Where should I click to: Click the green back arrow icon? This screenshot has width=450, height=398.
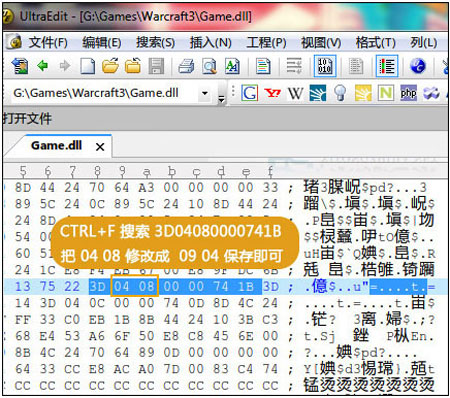pos(43,65)
